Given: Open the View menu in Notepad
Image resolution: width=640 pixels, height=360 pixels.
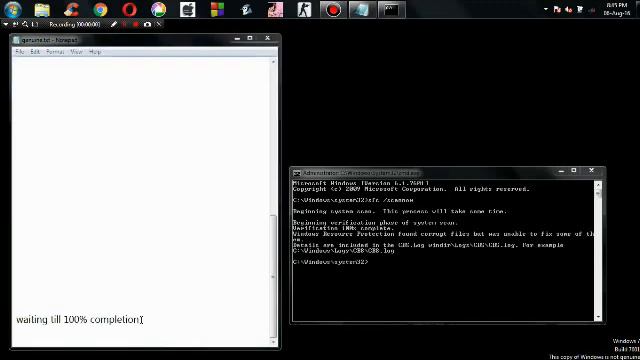Looking at the screenshot, I should pyautogui.click(x=76, y=52).
